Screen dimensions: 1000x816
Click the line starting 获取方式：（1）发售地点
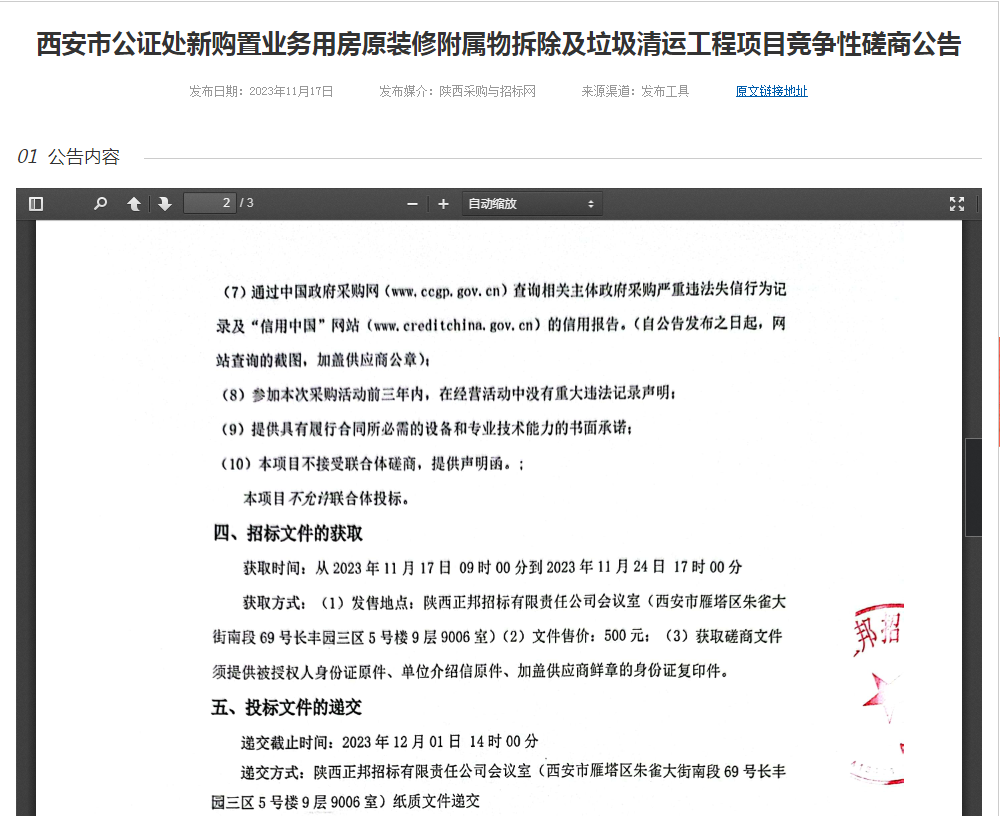coord(514,602)
